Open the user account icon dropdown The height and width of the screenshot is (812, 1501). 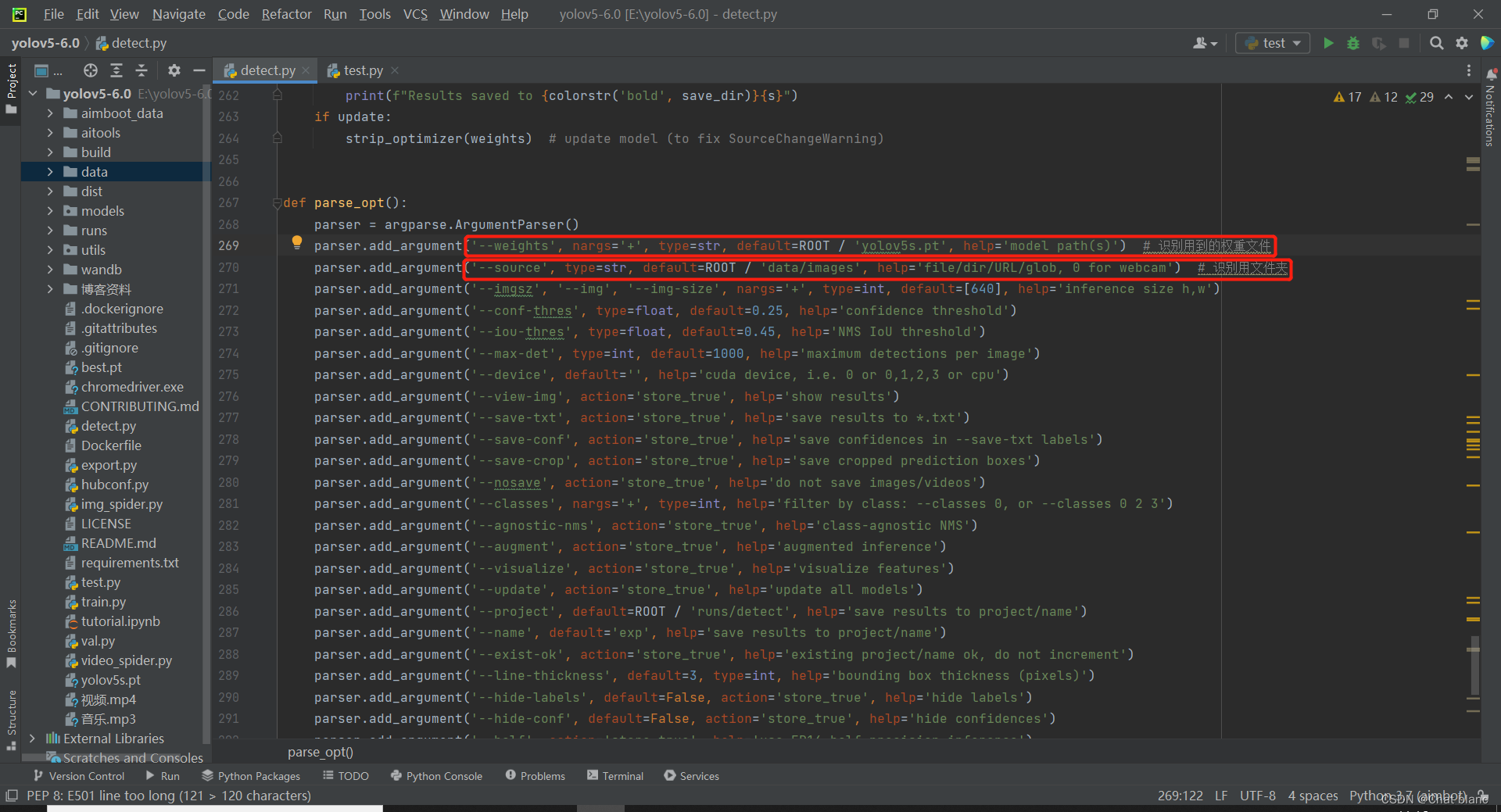click(1205, 43)
